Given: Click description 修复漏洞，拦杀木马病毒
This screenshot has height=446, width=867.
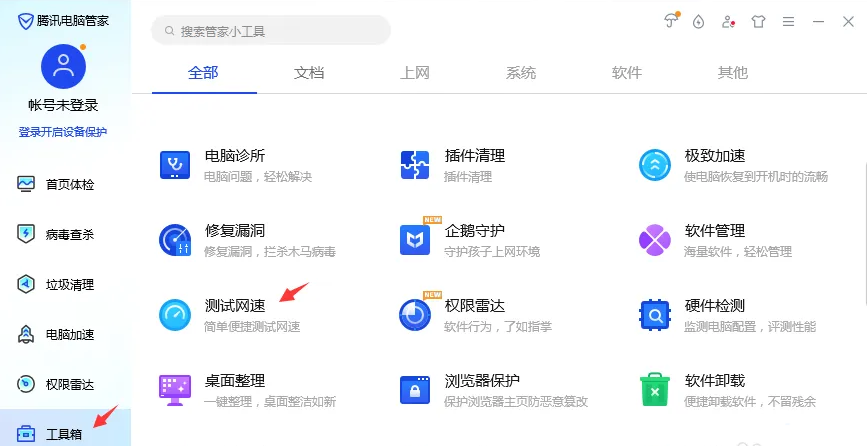Looking at the screenshot, I should [x=270, y=252].
